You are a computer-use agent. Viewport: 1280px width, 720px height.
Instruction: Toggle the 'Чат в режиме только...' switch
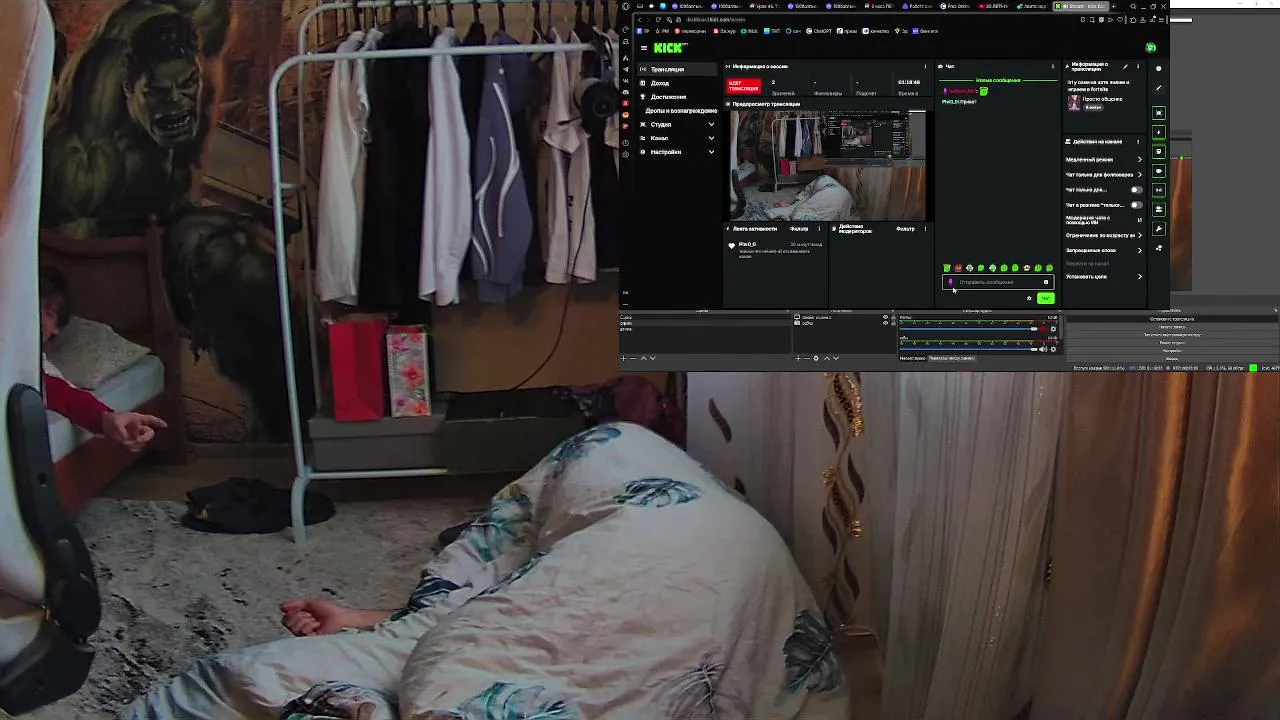1136,204
